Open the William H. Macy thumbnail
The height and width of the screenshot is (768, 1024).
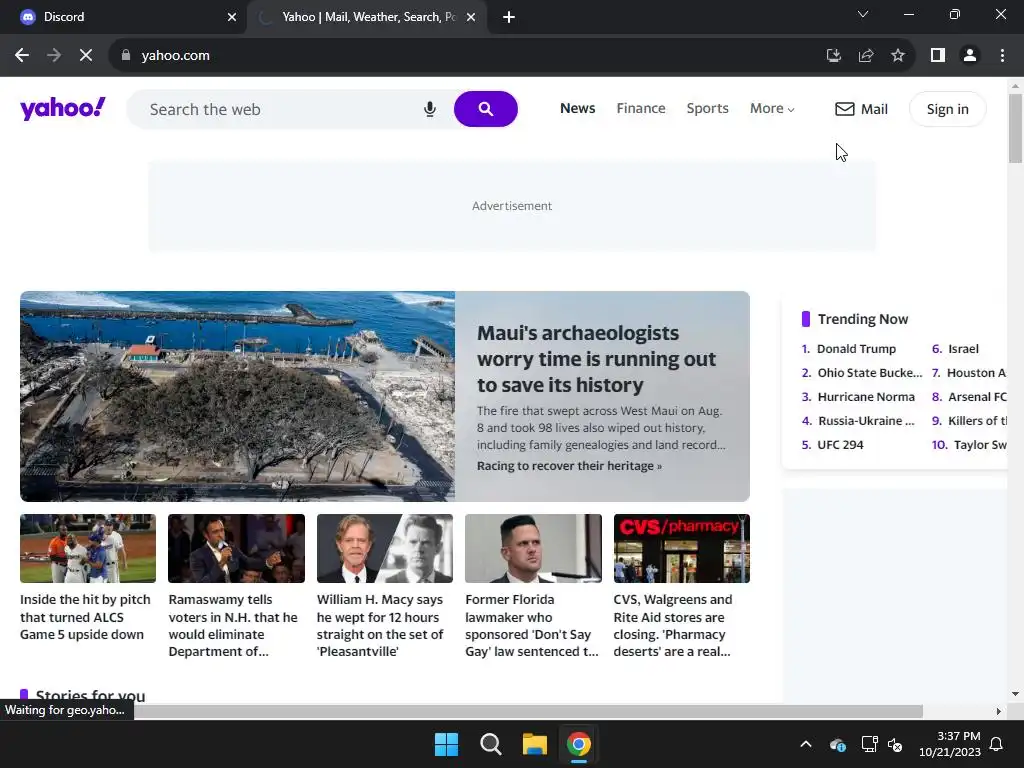[385, 549]
